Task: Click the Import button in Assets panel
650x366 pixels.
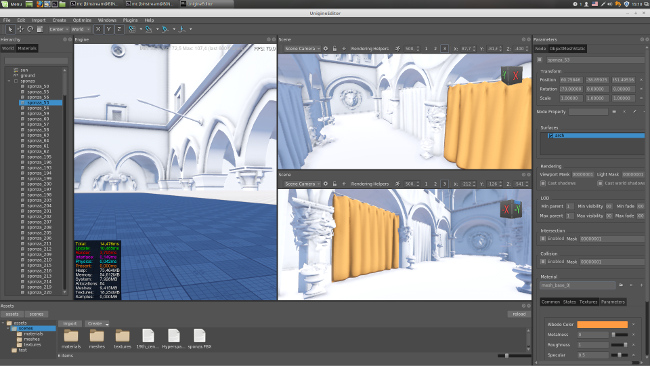Action: 70,323
